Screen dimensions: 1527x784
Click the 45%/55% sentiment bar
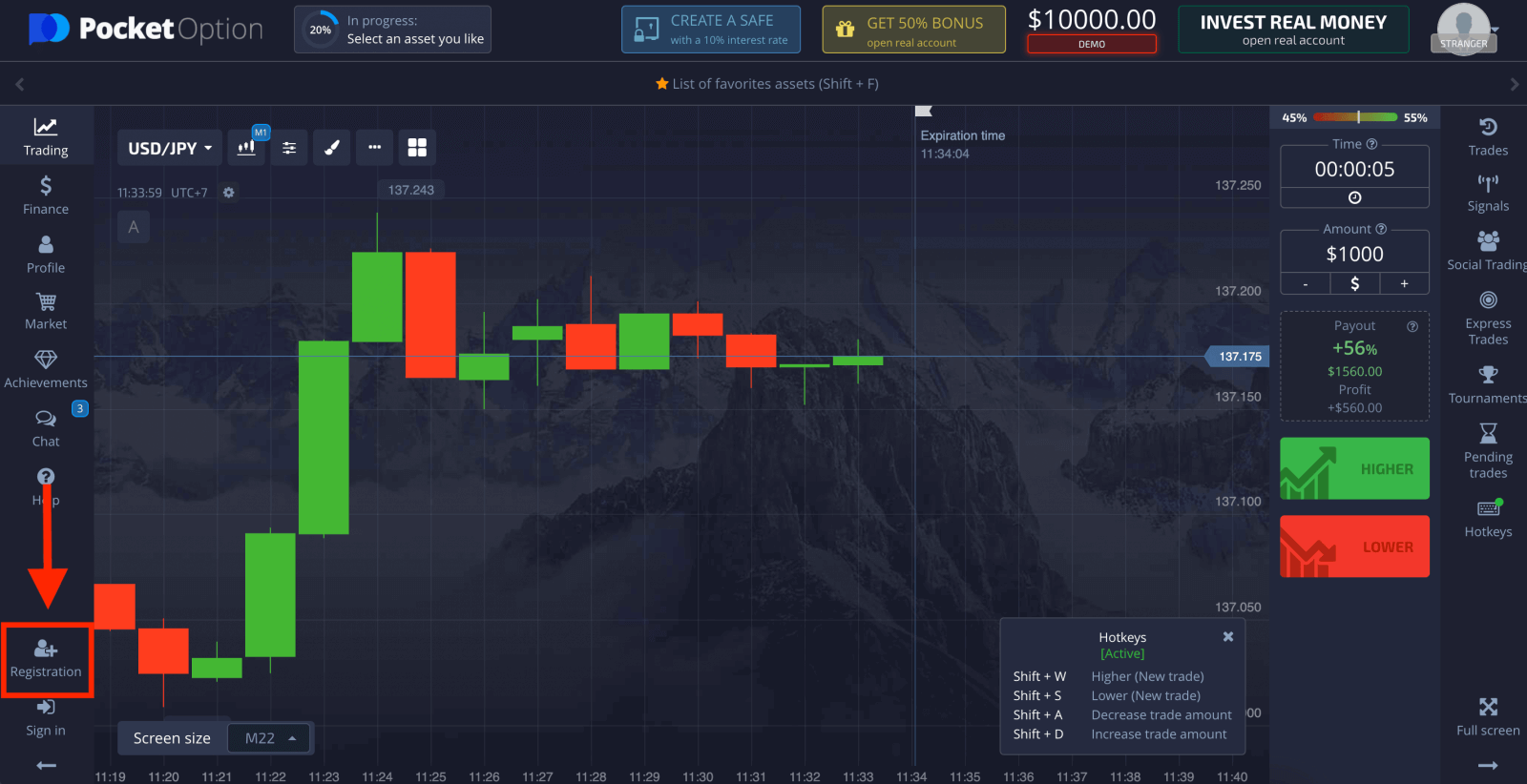pyautogui.click(x=1354, y=117)
